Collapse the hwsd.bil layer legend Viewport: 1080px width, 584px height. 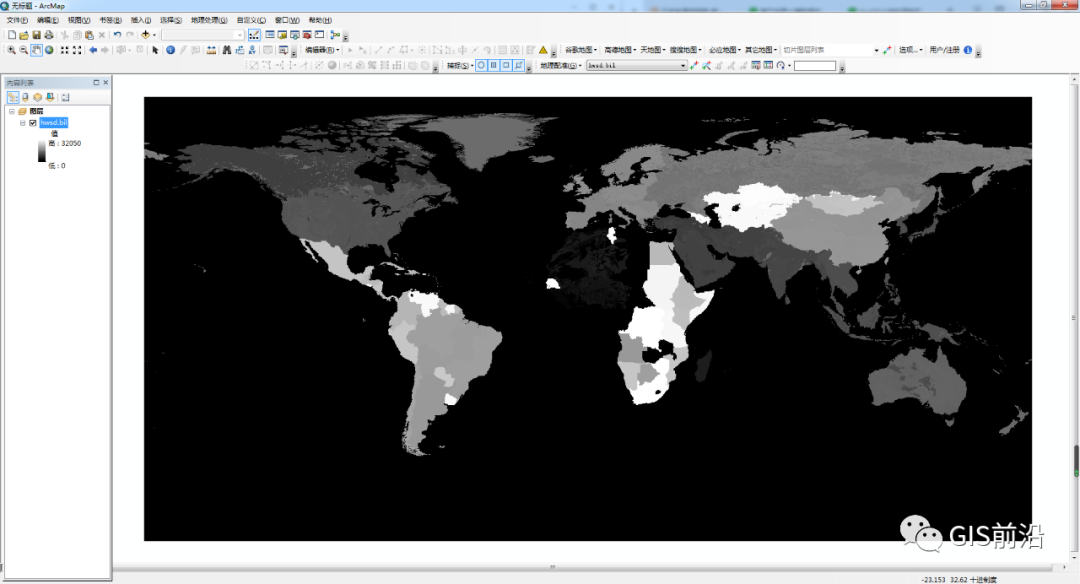23,123
